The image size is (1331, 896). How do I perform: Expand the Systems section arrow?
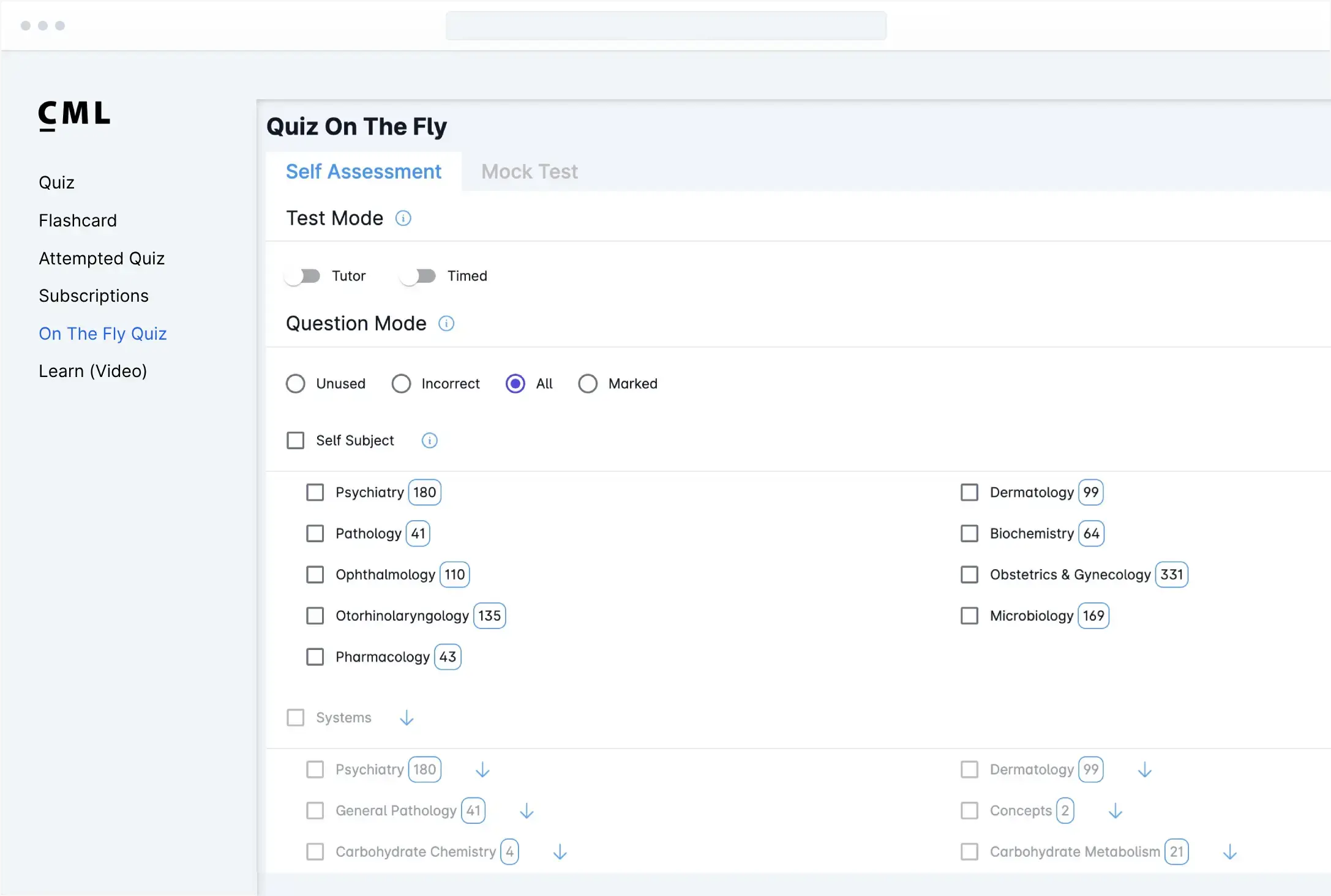pos(407,718)
